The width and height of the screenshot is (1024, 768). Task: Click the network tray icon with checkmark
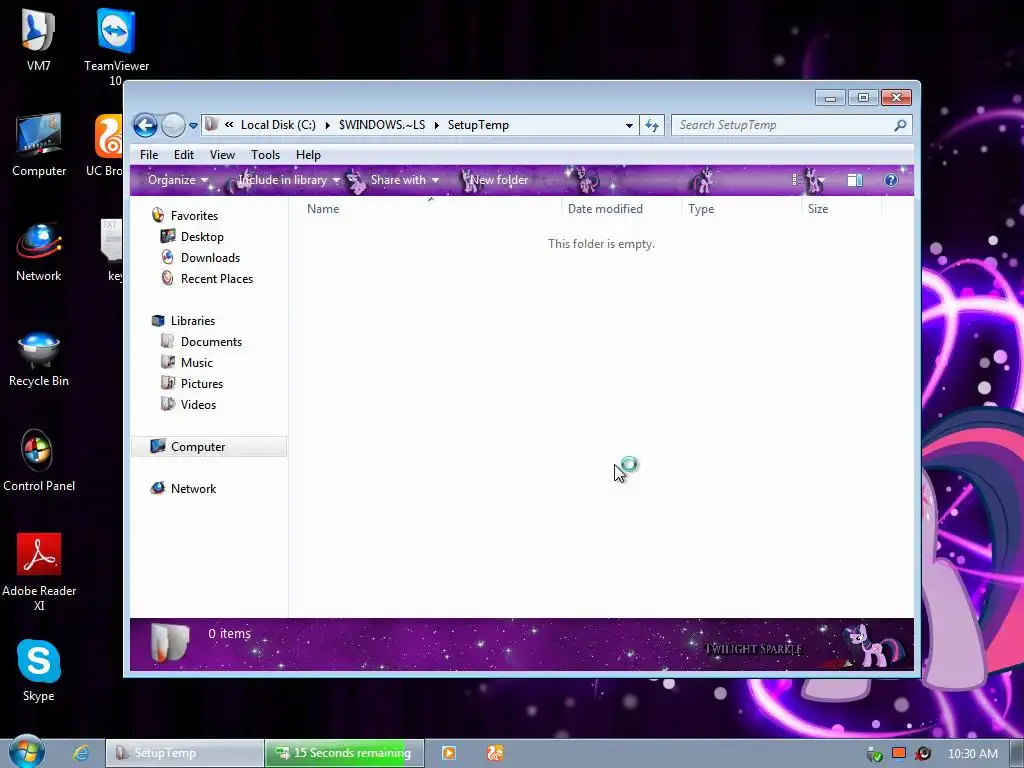tap(874, 754)
